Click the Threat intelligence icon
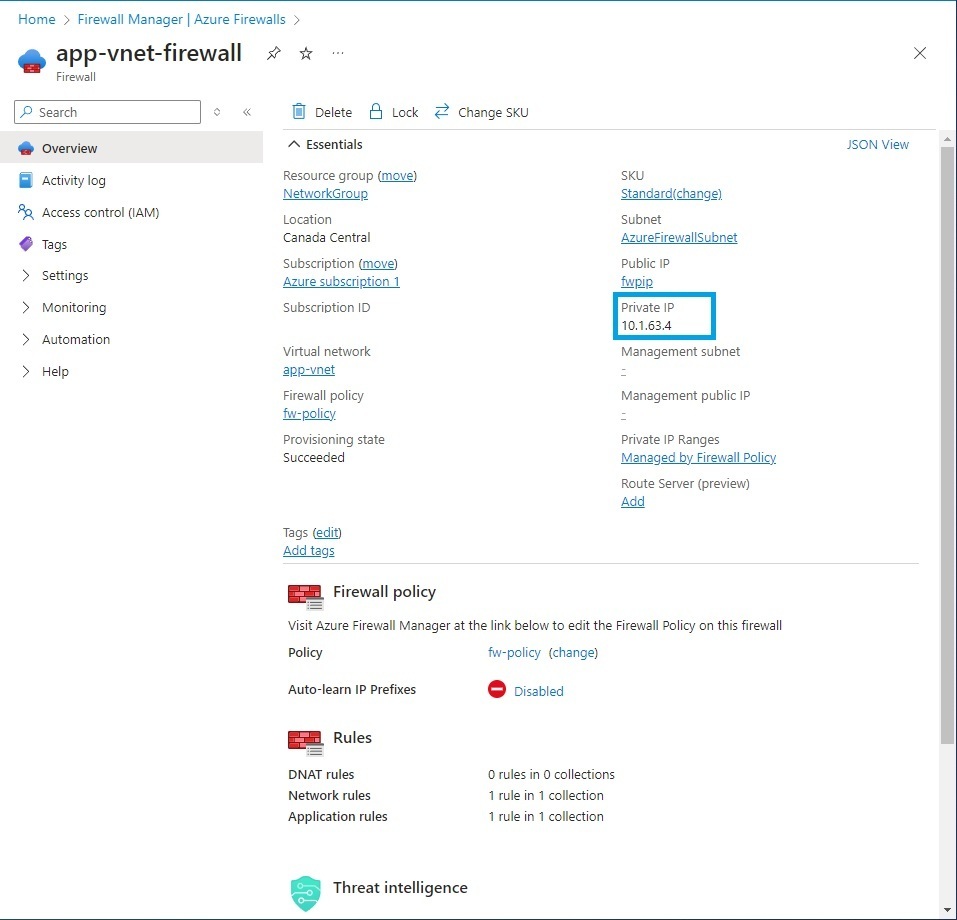This screenshot has height=920, width=957. (x=304, y=890)
